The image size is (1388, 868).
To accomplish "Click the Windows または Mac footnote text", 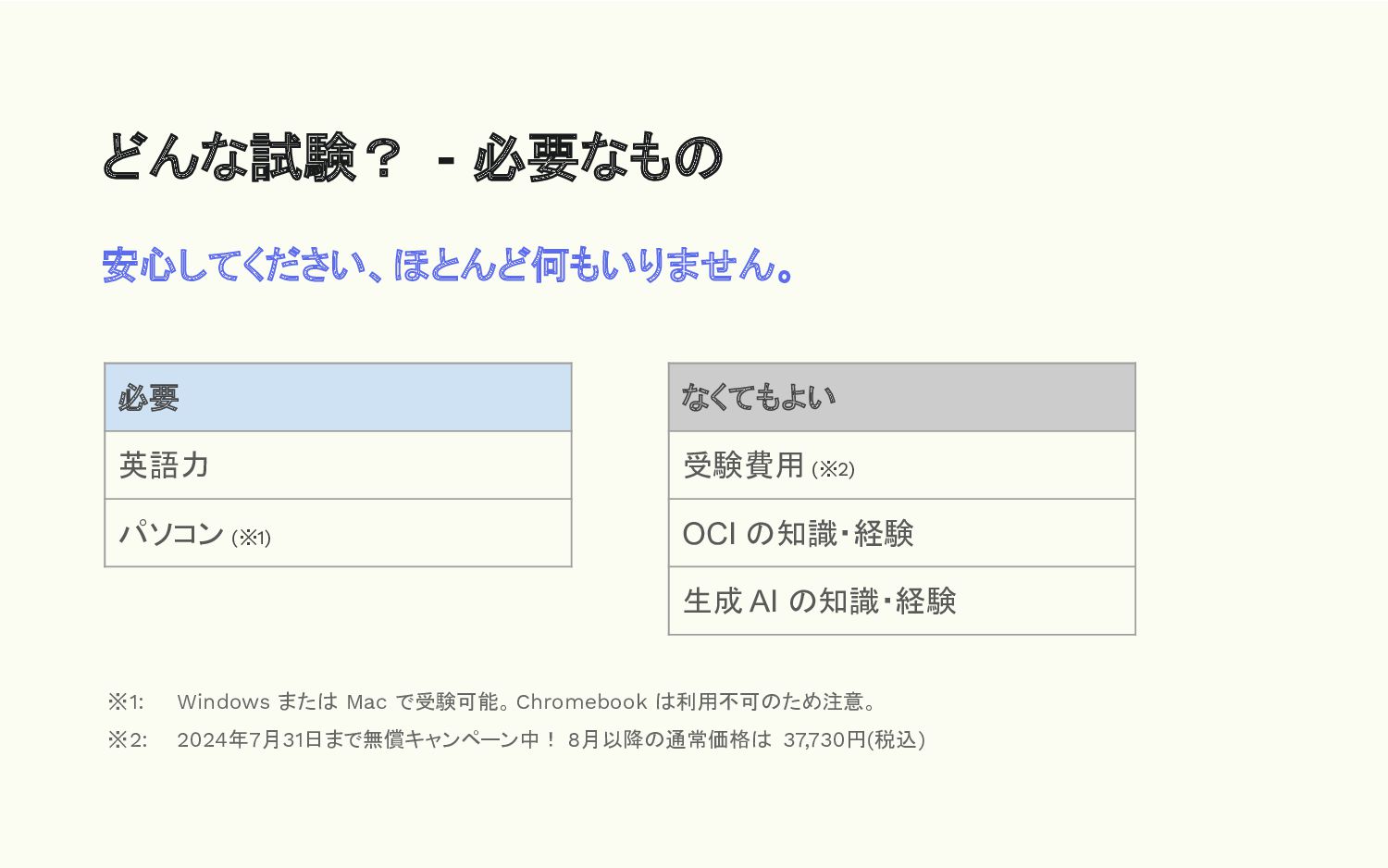I will tap(527, 701).
